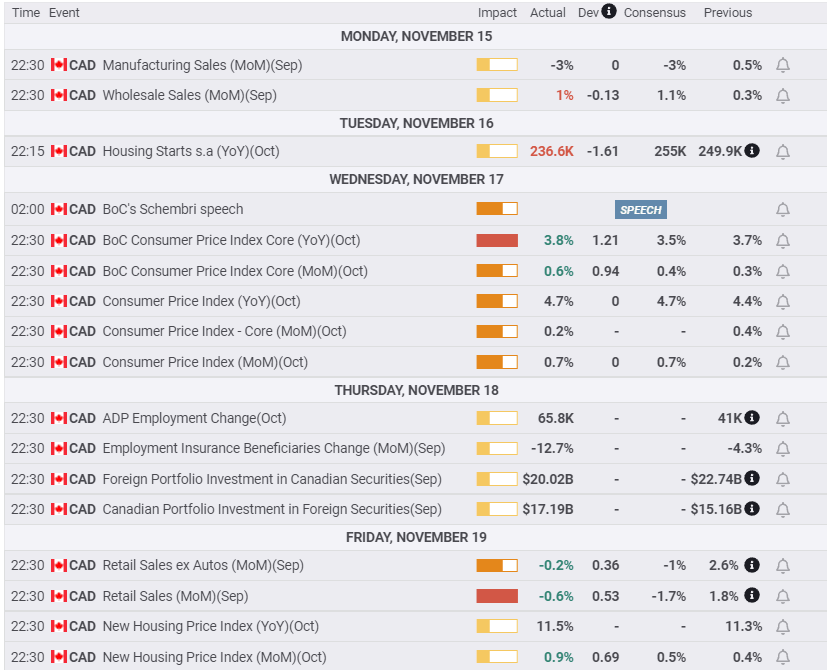This screenshot has width=827, height=670.
Task: Click info icon next to $15.16B previous
Action: point(752,509)
